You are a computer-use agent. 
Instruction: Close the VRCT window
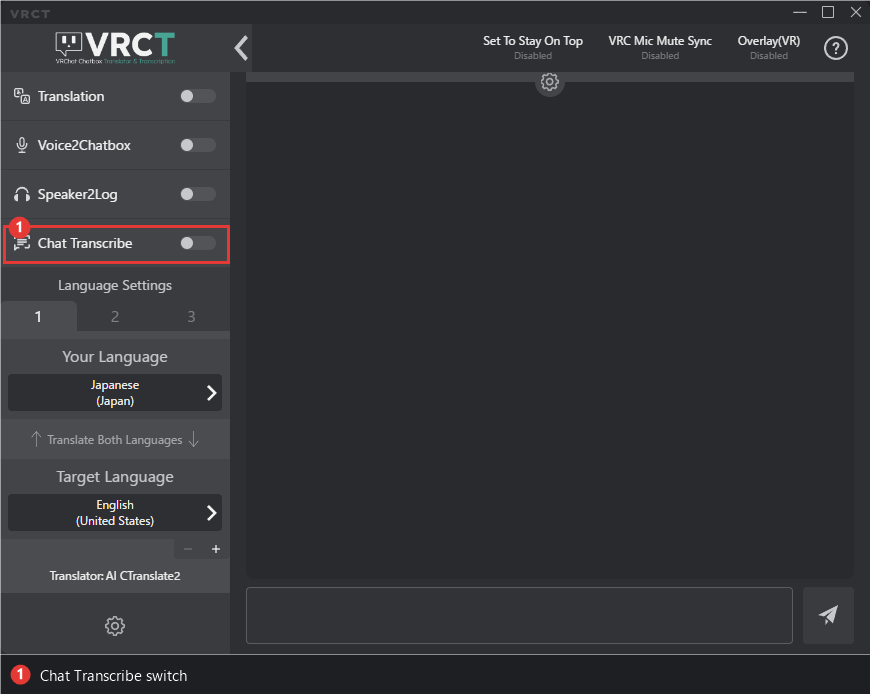tap(856, 12)
